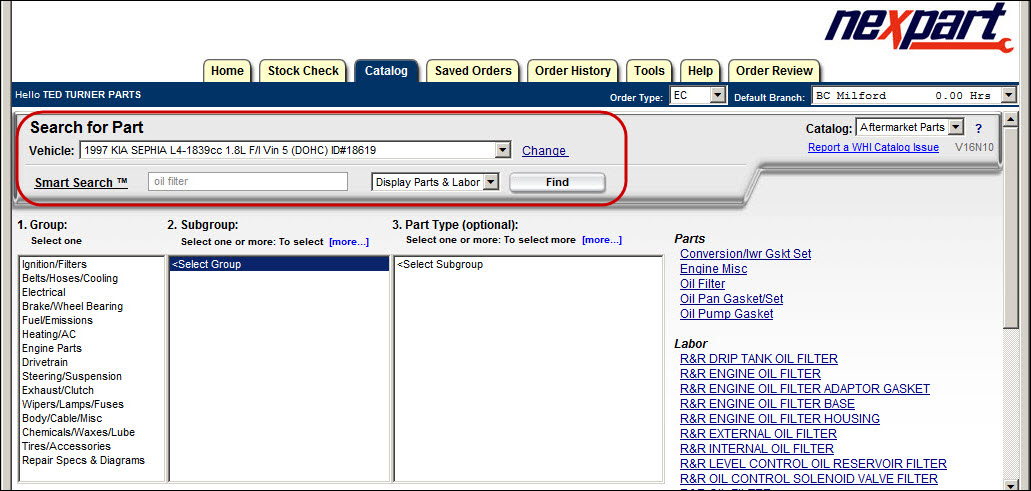The height and width of the screenshot is (491, 1031).
Task: Open the Oil Filter part link
Action: point(702,284)
